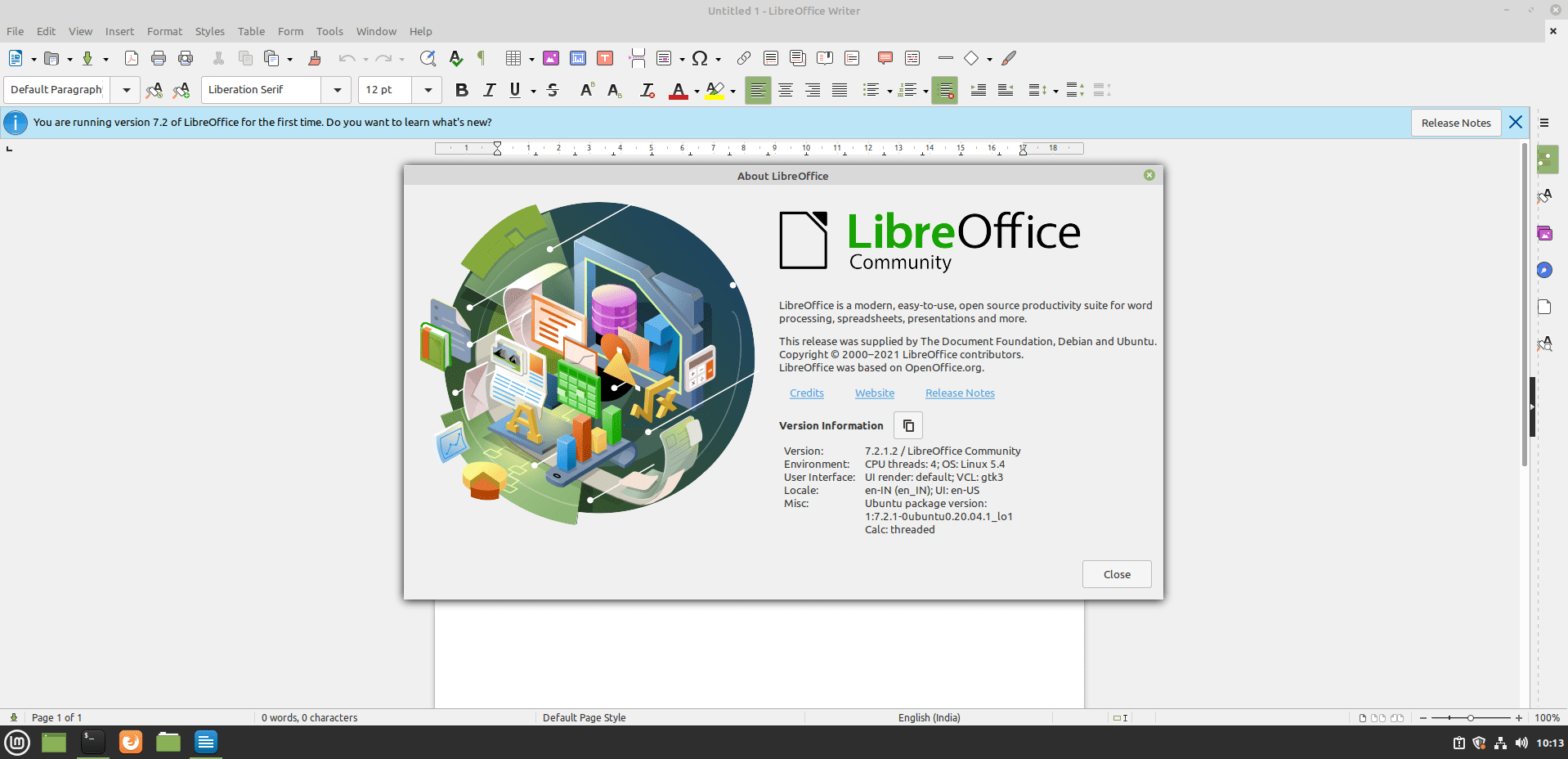Viewport: 1568px width, 759px height.
Task: Click the New document icon
Action: (x=16, y=58)
